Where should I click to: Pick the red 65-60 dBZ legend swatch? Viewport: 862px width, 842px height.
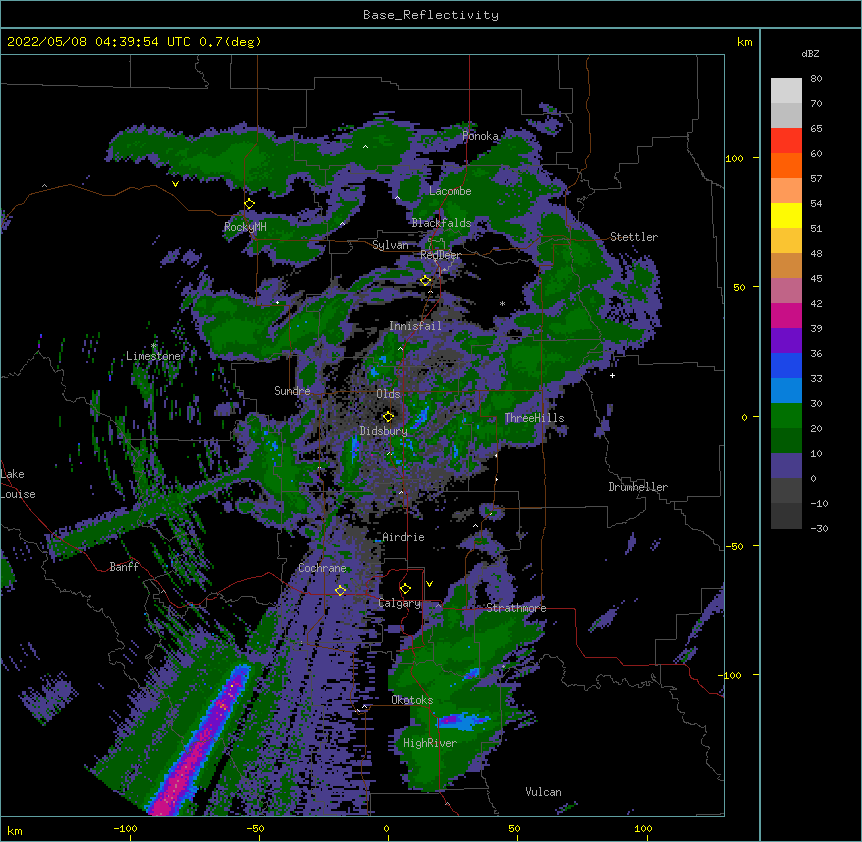[x=786, y=141]
